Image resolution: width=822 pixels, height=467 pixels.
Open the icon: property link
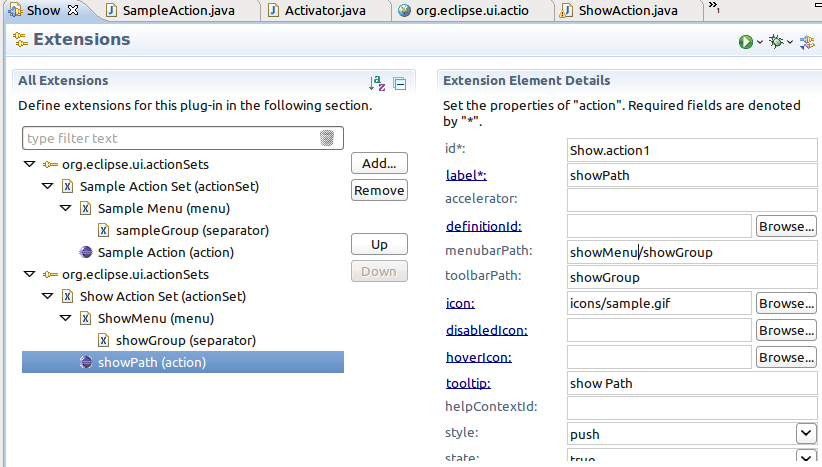pyautogui.click(x=460, y=303)
